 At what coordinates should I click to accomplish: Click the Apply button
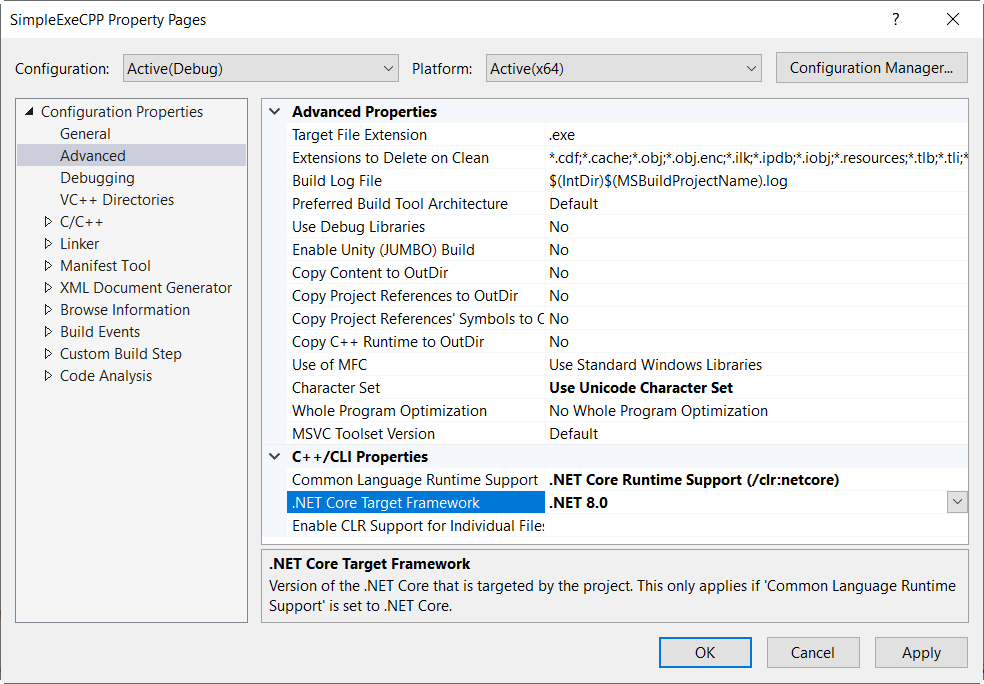point(921,652)
